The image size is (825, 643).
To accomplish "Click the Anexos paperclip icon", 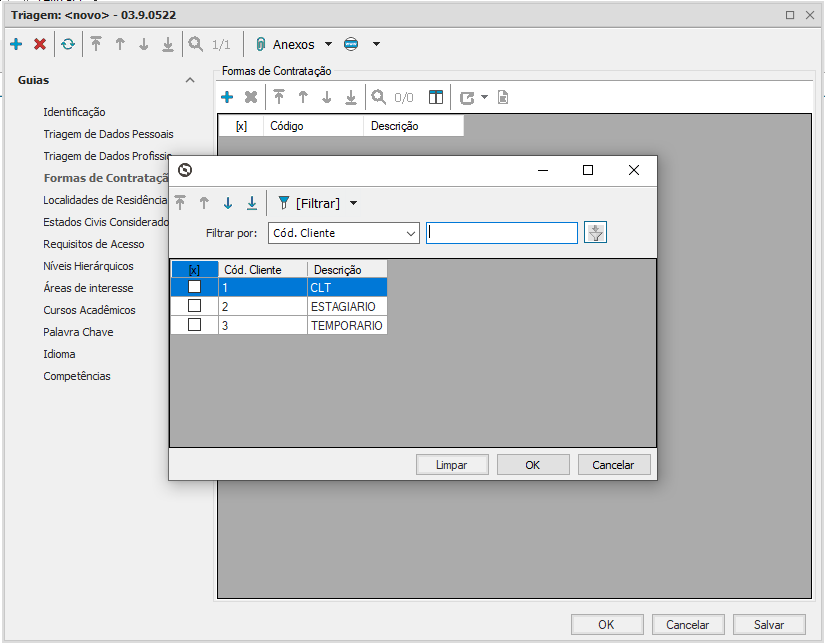I will point(260,44).
